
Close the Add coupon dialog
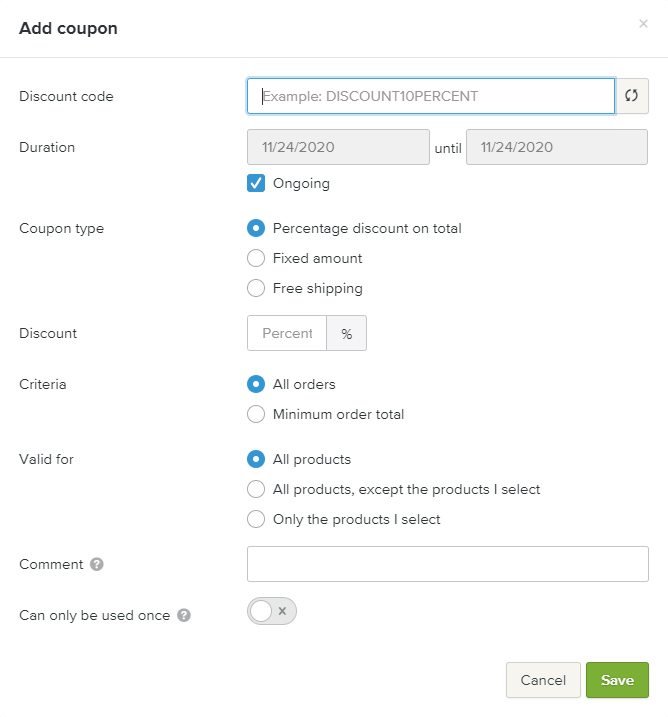(x=643, y=24)
